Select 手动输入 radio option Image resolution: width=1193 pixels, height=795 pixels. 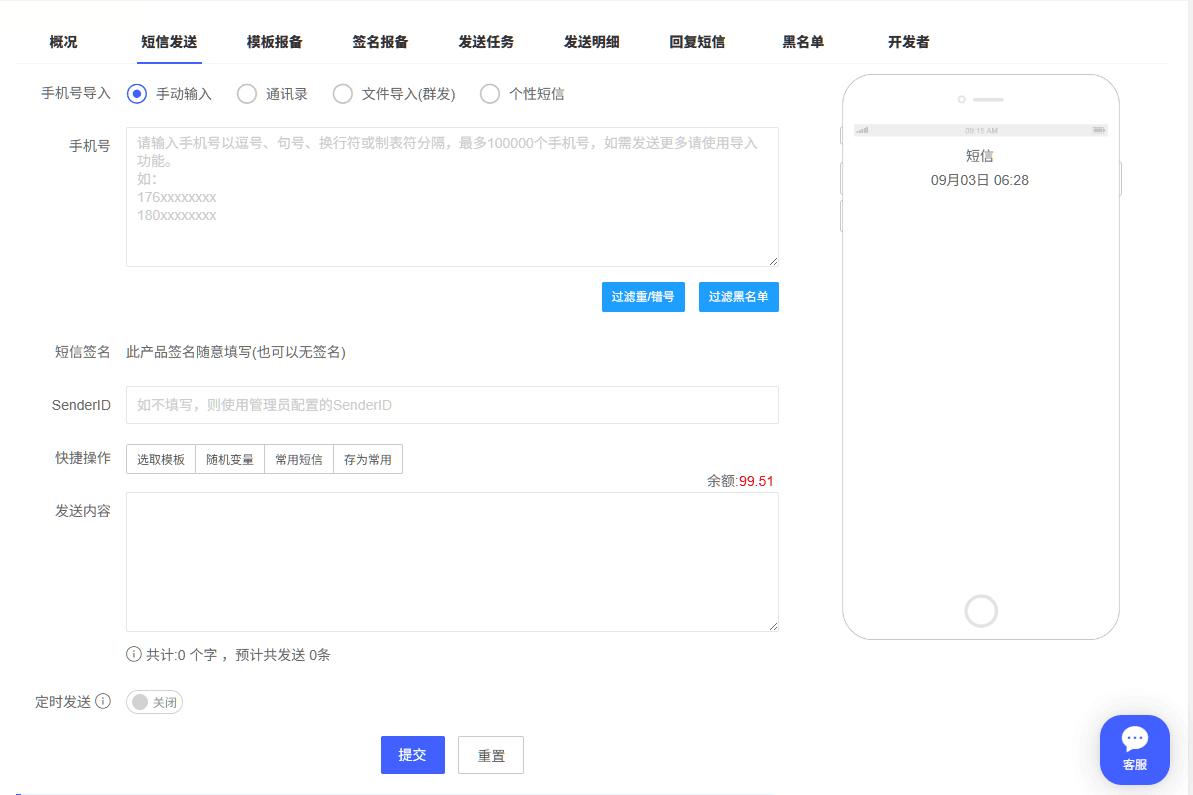point(138,94)
